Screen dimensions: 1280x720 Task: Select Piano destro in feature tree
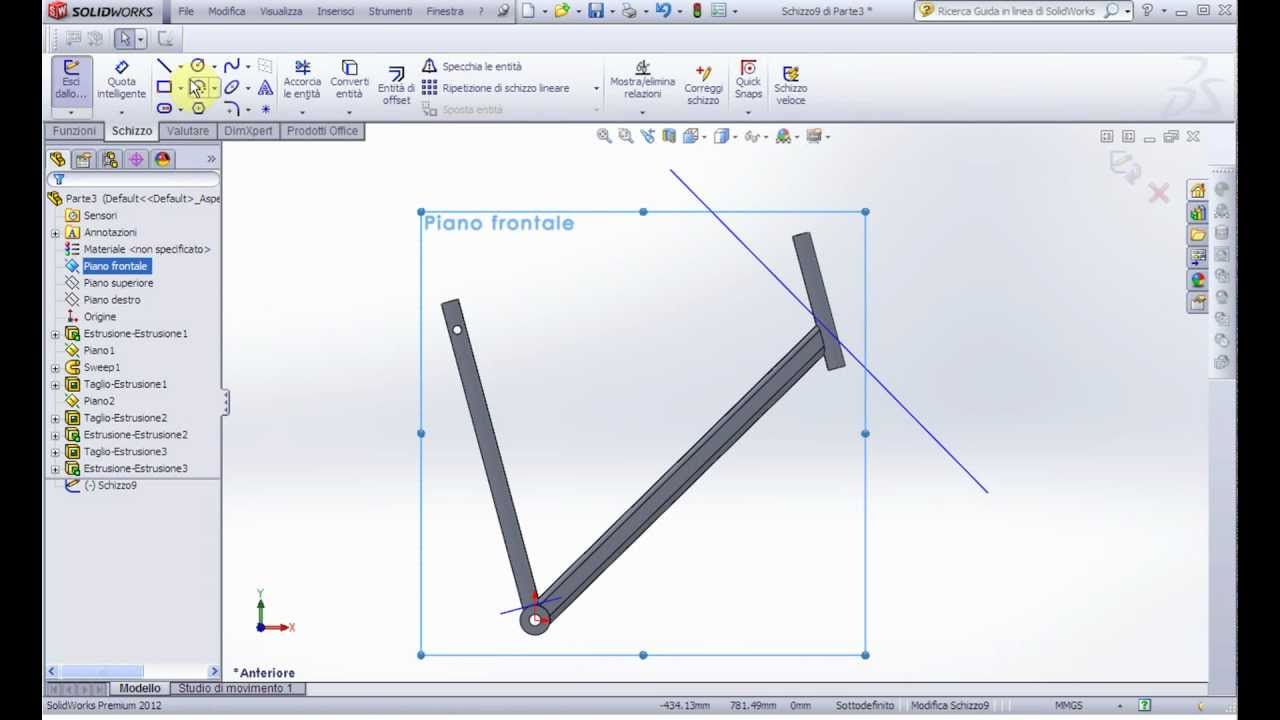[x=112, y=300]
